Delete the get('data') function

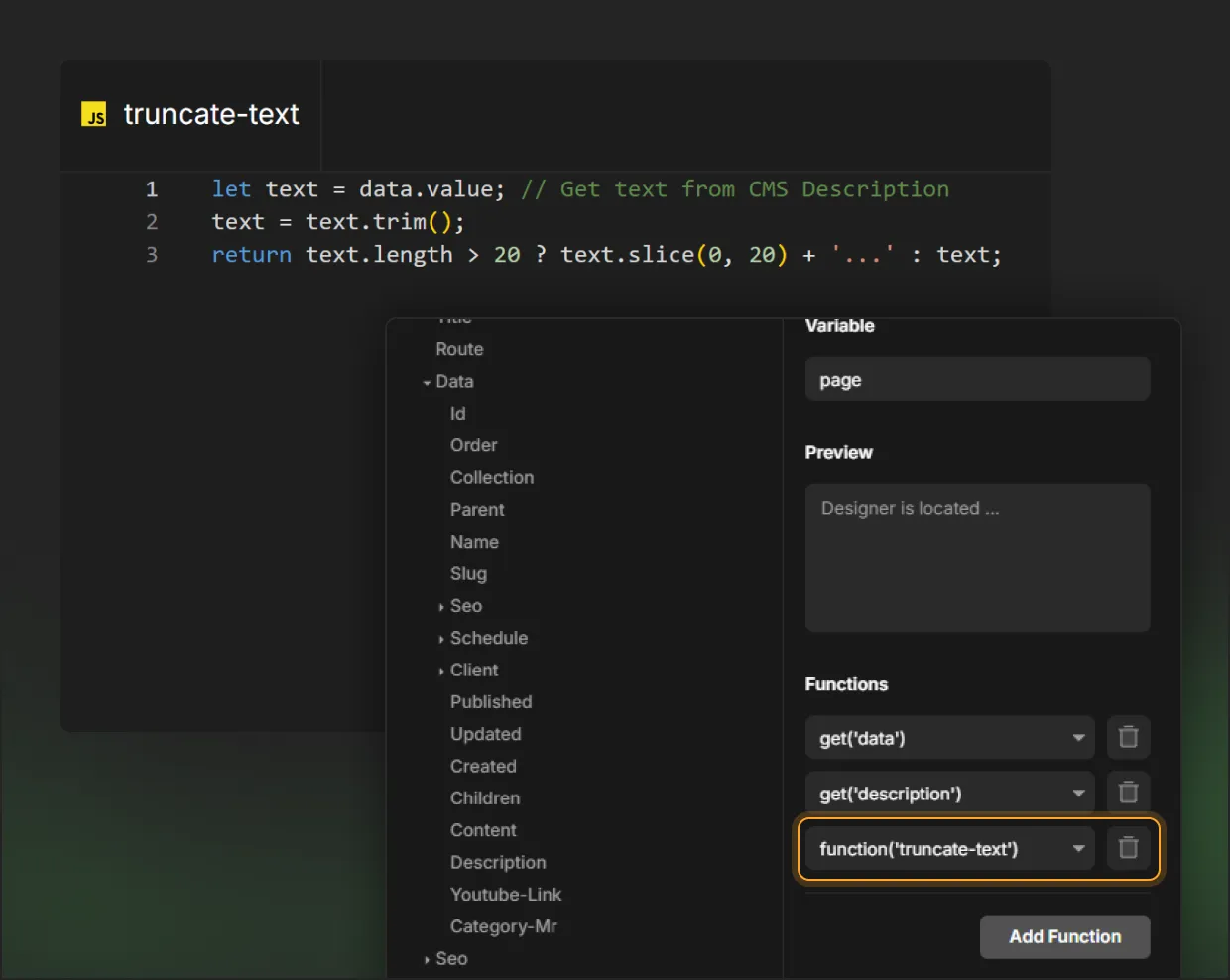[x=1128, y=737]
